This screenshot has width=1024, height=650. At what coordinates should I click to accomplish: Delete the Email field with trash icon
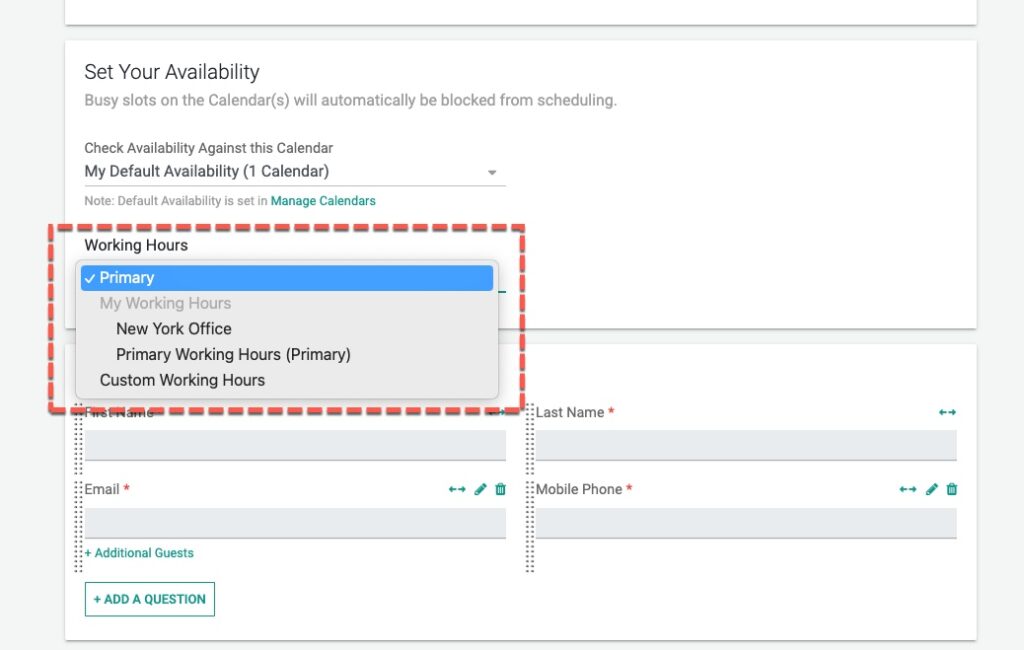tap(500, 489)
